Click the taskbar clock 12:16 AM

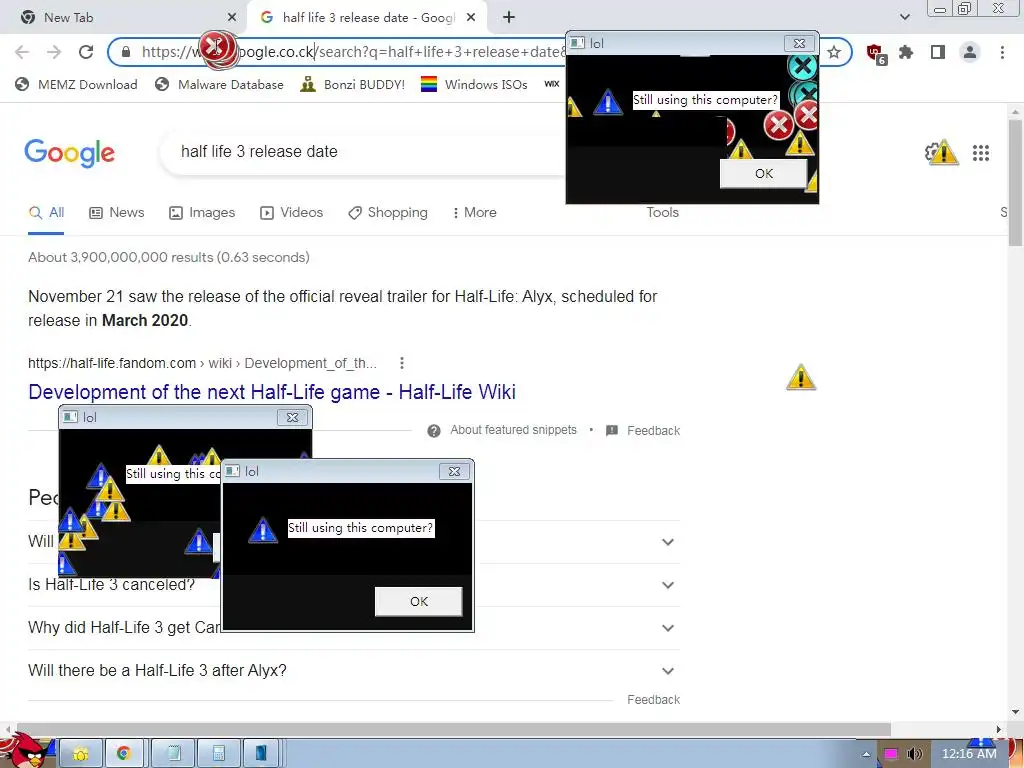coord(969,754)
